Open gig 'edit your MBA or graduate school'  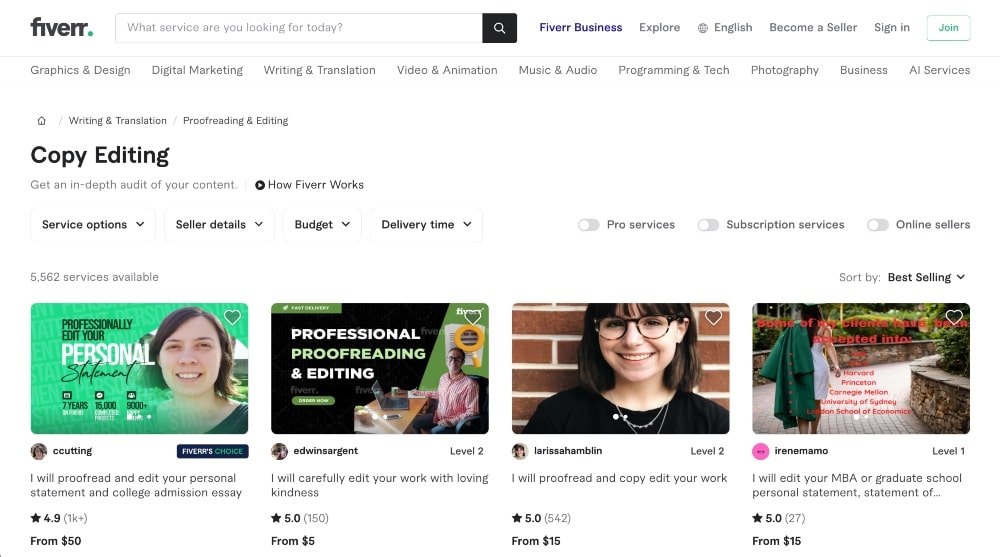pyautogui.click(x=857, y=486)
